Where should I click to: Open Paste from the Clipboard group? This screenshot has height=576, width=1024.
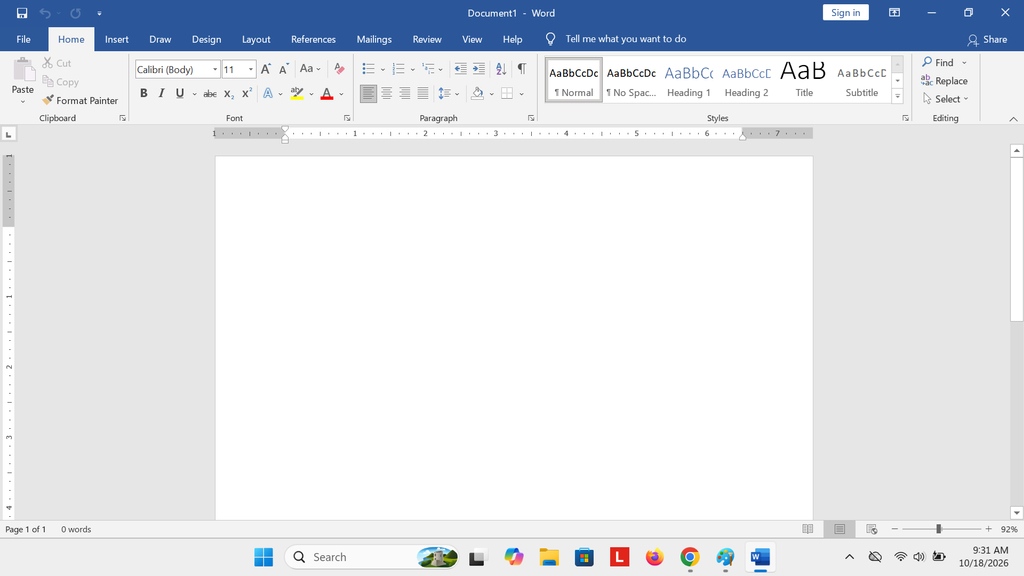point(23,80)
